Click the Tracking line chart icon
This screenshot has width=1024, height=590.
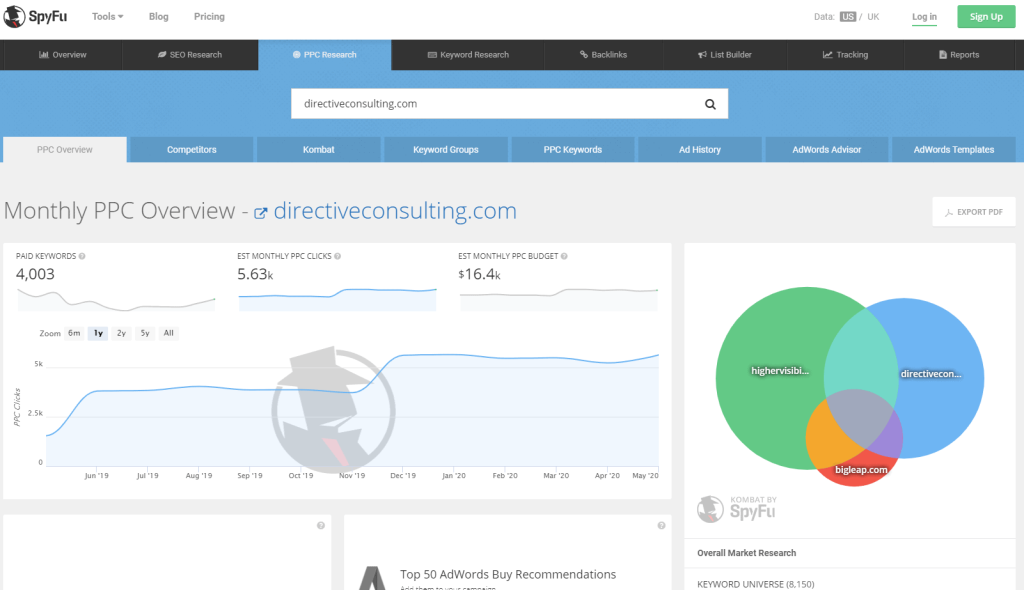coord(827,55)
